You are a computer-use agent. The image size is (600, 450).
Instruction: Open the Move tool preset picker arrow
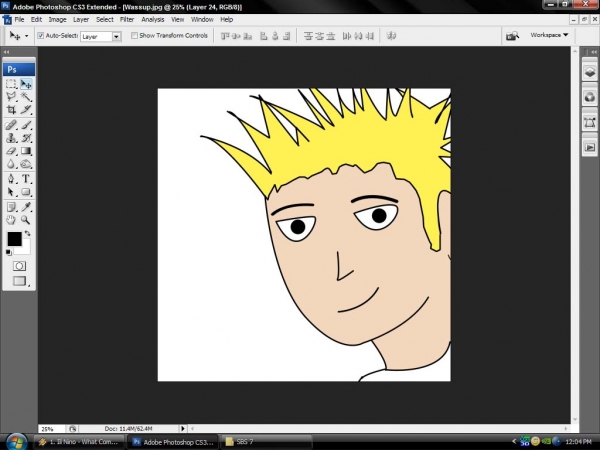click(26, 36)
